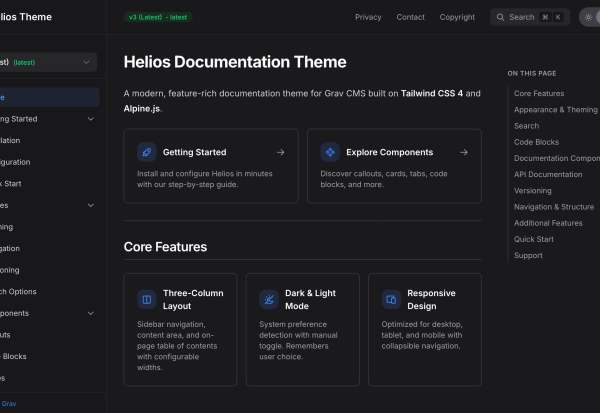This screenshot has height=413, width=600.
Task: Collapse the Getting Started sidebar section chevron
Action: pos(91,119)
